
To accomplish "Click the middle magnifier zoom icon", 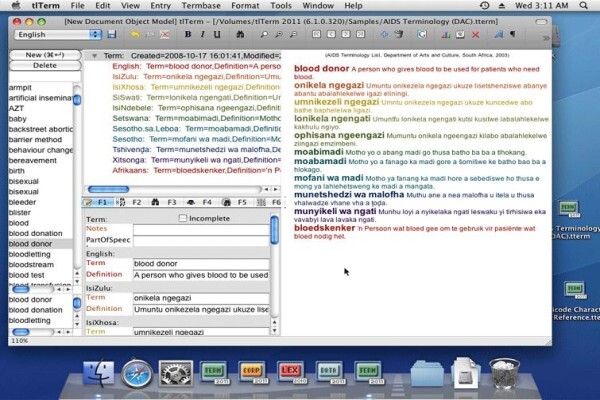I will [279, 34].
